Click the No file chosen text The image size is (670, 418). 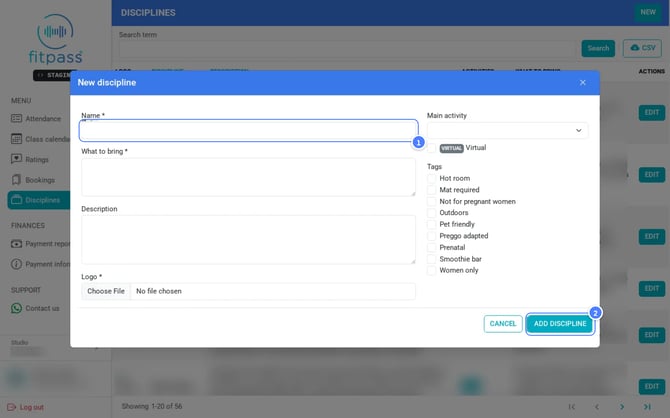point(159,291)
